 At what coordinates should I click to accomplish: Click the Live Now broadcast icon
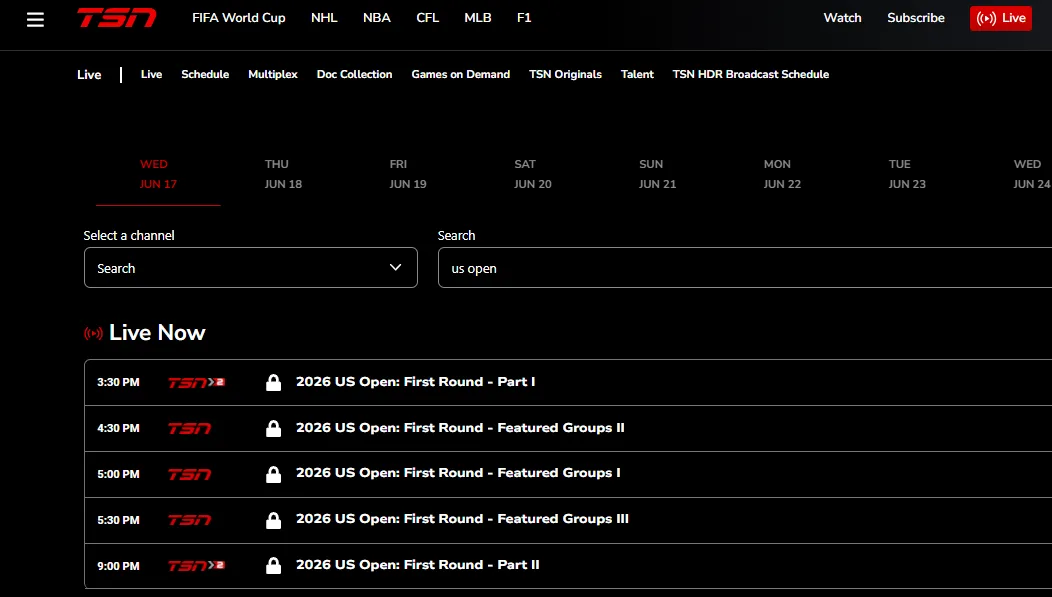93,333
